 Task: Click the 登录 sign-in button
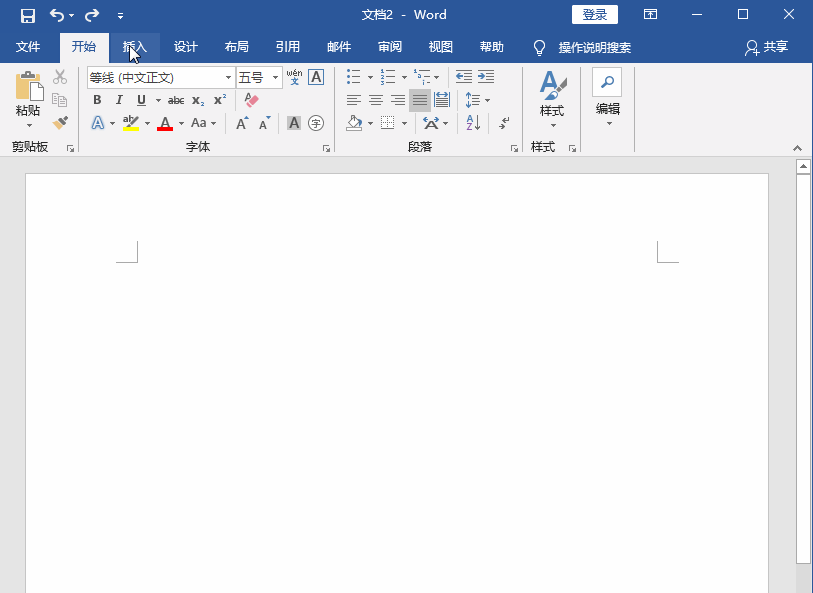tap(594, 14)
